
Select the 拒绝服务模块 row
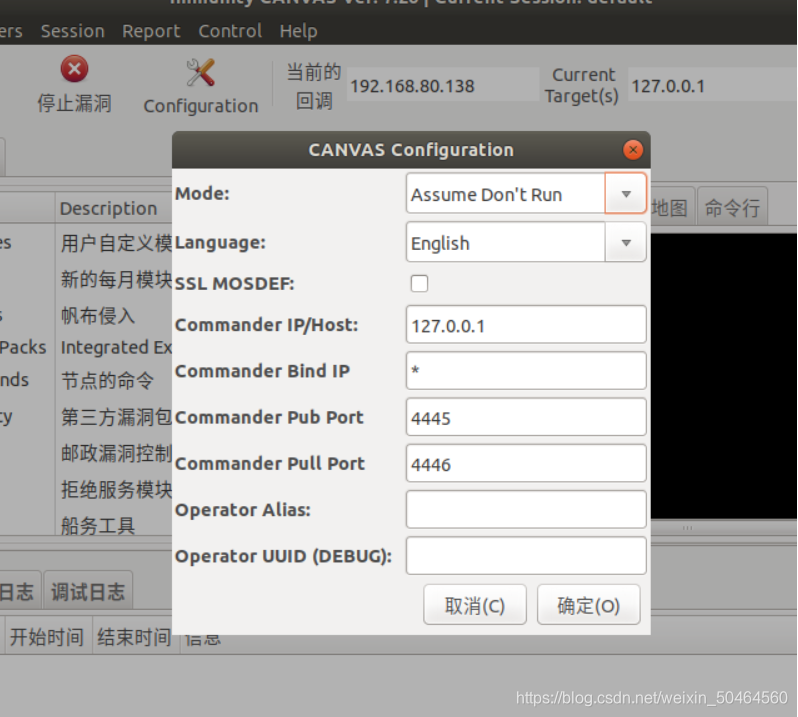pyautogui.click(x=116, y=490)
